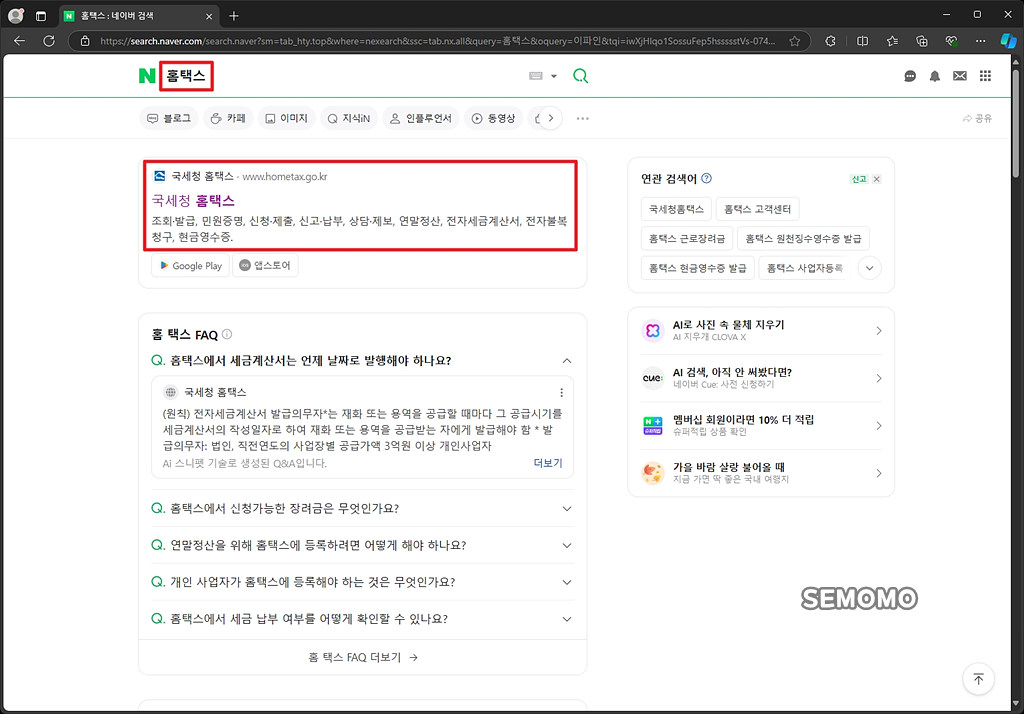Viewport: 1024px width, 714px height.
Task: Select the 블로그 search tab
Action: point(169,118)
